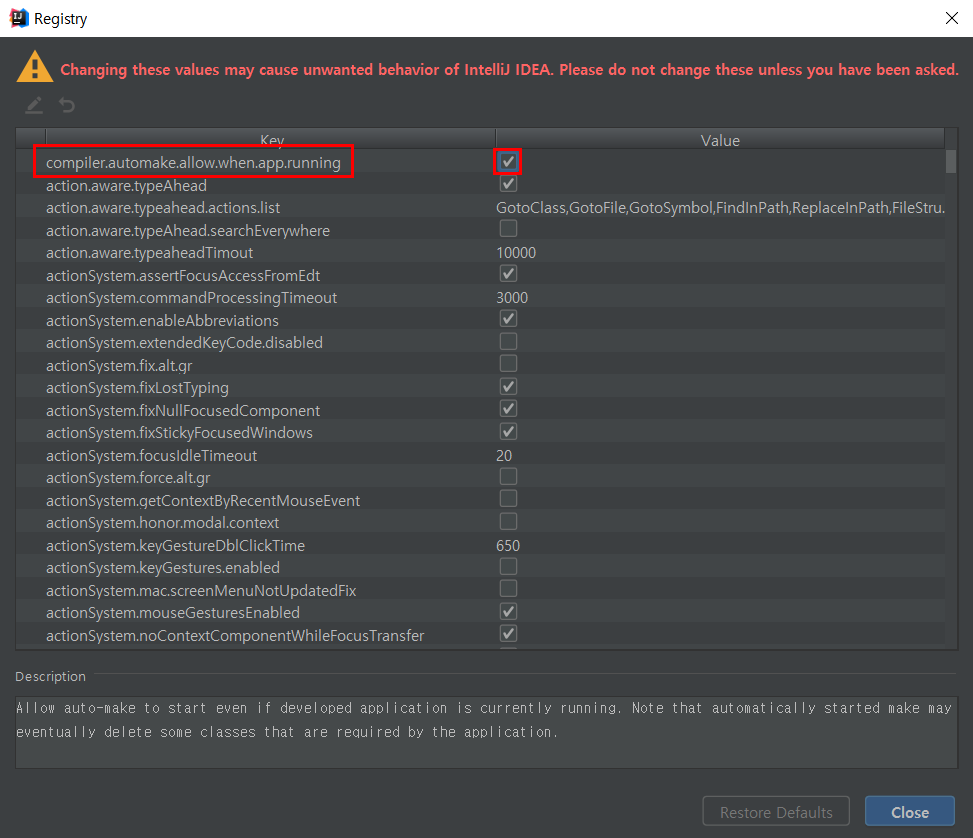Uncheck actionSystem.fixLostTyping checkbox
The width and height of the screenshot is (973, 838).
point(508,387)
